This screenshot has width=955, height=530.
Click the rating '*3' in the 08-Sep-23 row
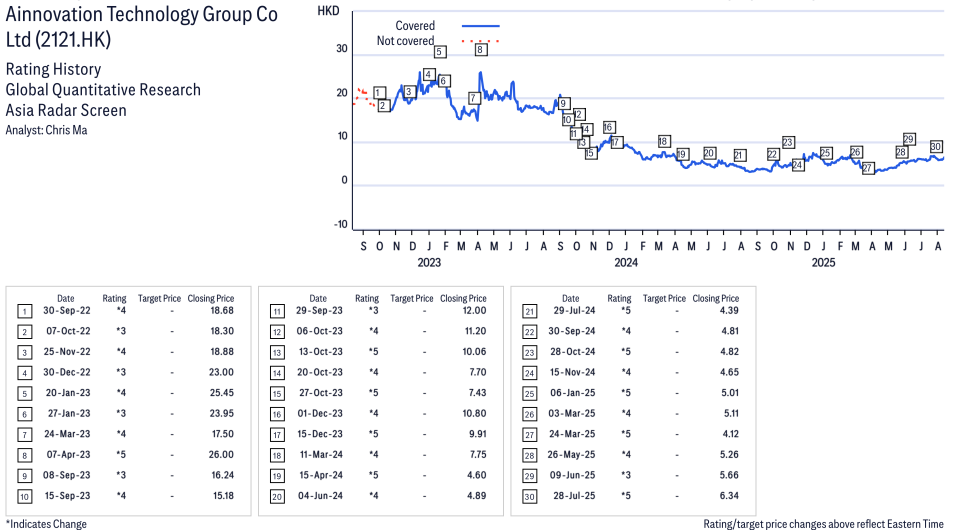pyautogui.click(x=121, y=475)
